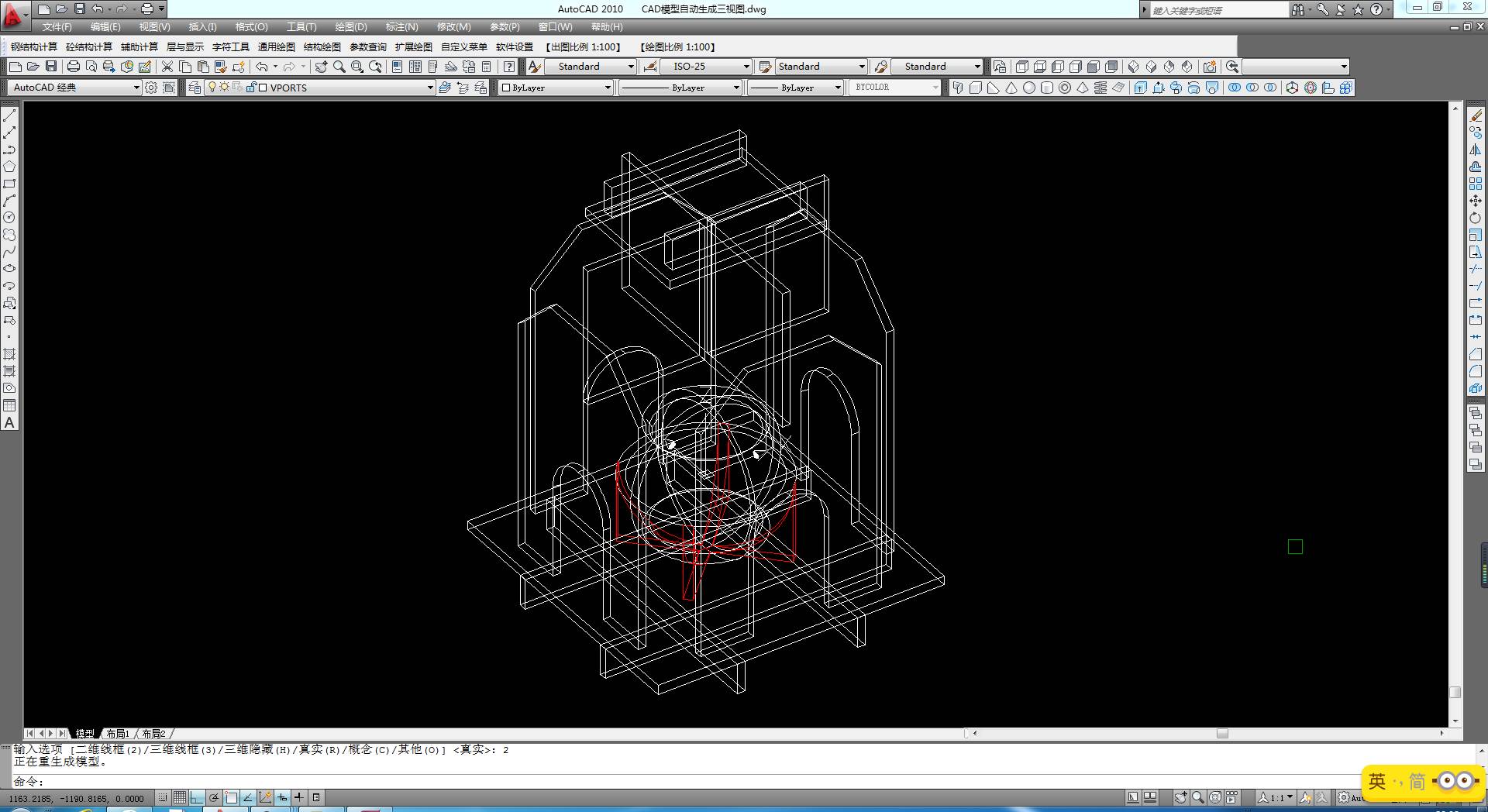The width and height of the screenshot is (1488, 812).
Task: Select the Mirror modify tool
Action: (x=1476, y=150)
